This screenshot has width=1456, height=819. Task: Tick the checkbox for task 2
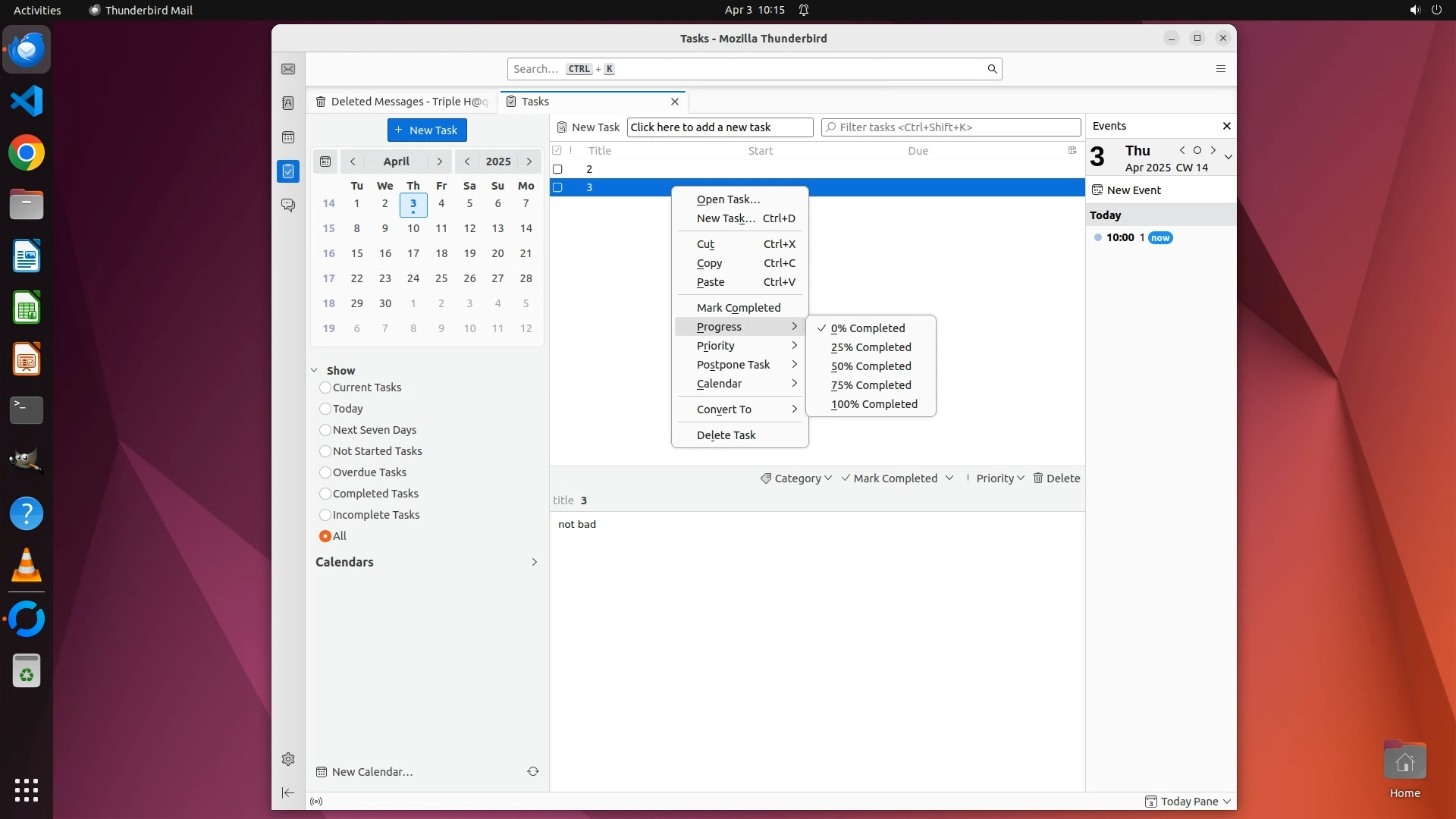click(x=557, y=169)
